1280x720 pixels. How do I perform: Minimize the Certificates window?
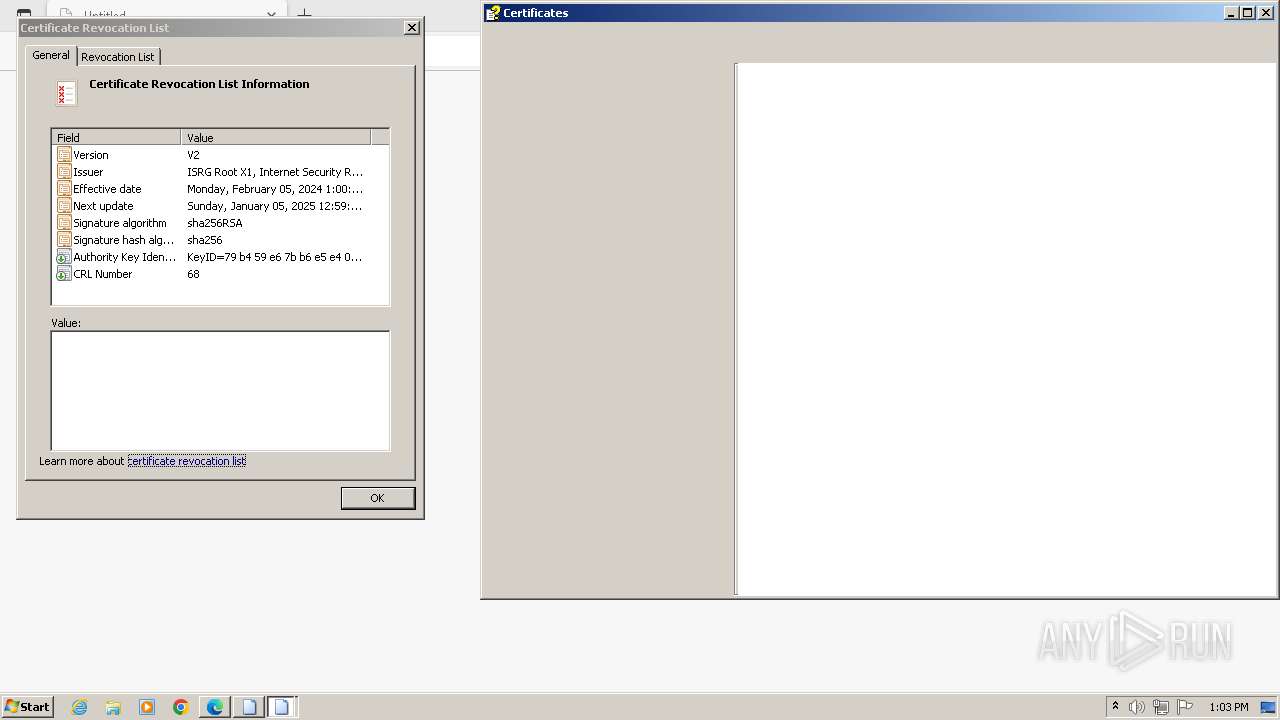click(1232, 13)
